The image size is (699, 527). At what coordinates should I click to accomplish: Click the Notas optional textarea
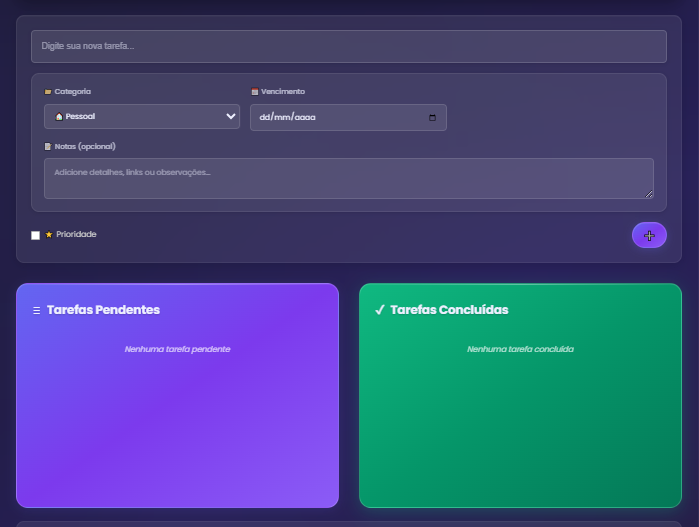click(349, 178)
